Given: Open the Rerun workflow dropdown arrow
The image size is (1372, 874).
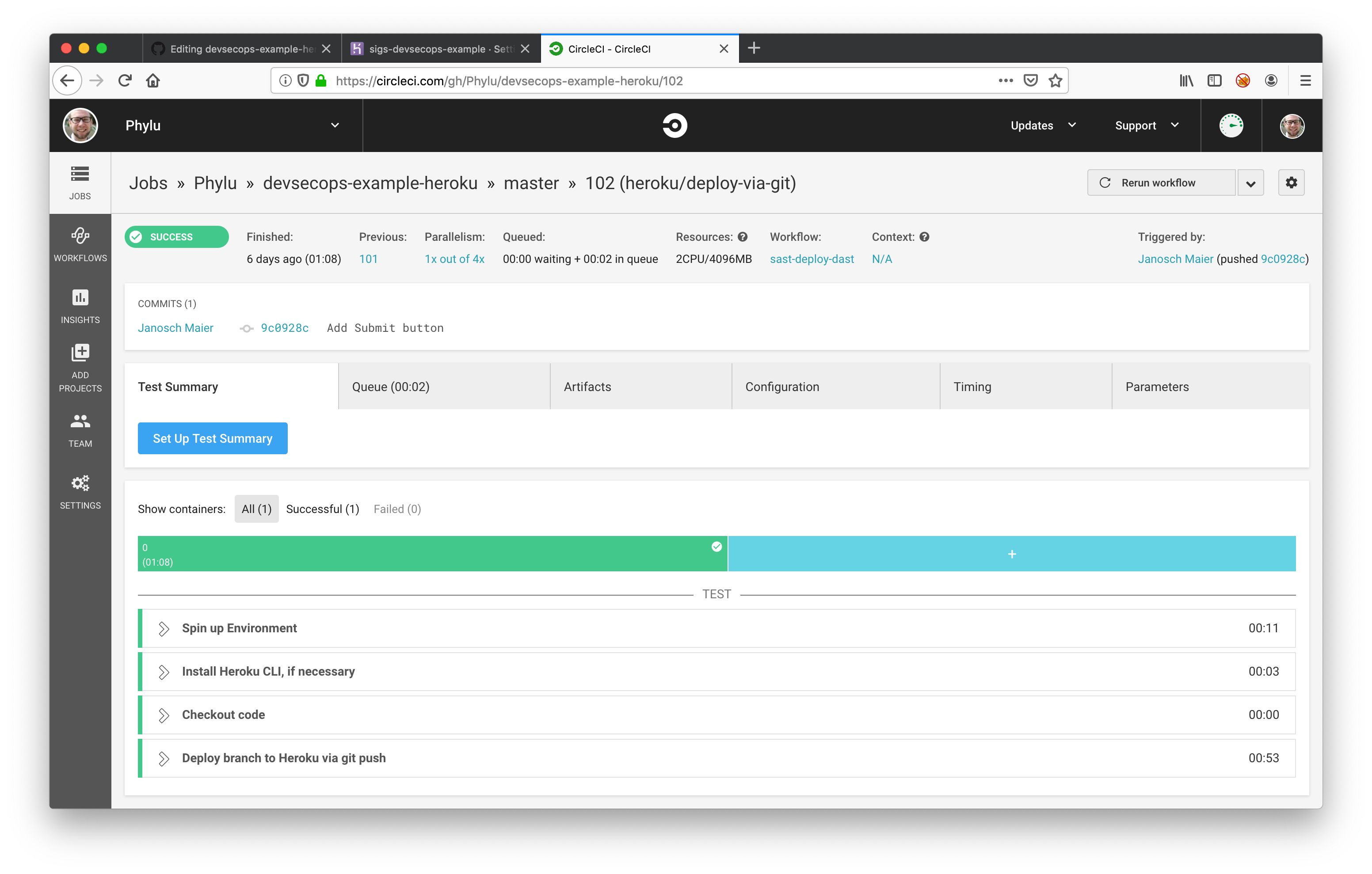Looking at the screenshot, I should pos(1250,183).
